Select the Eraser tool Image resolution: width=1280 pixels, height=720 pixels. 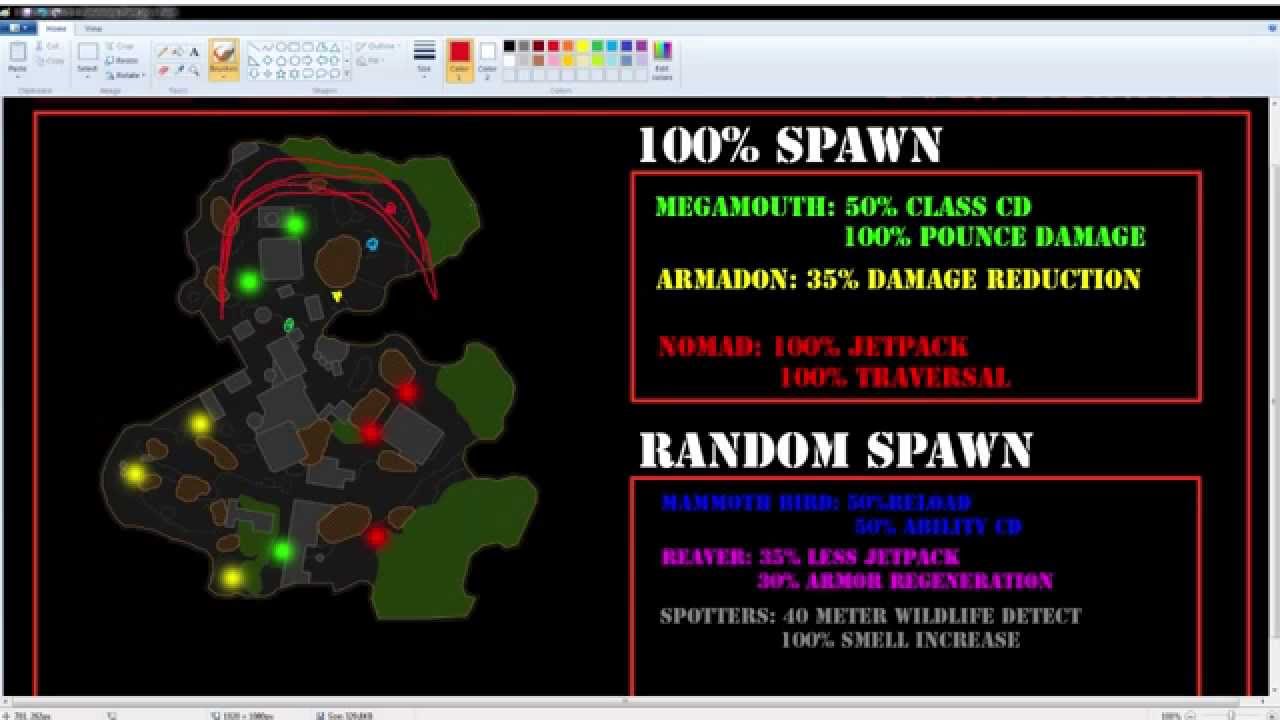162,70
